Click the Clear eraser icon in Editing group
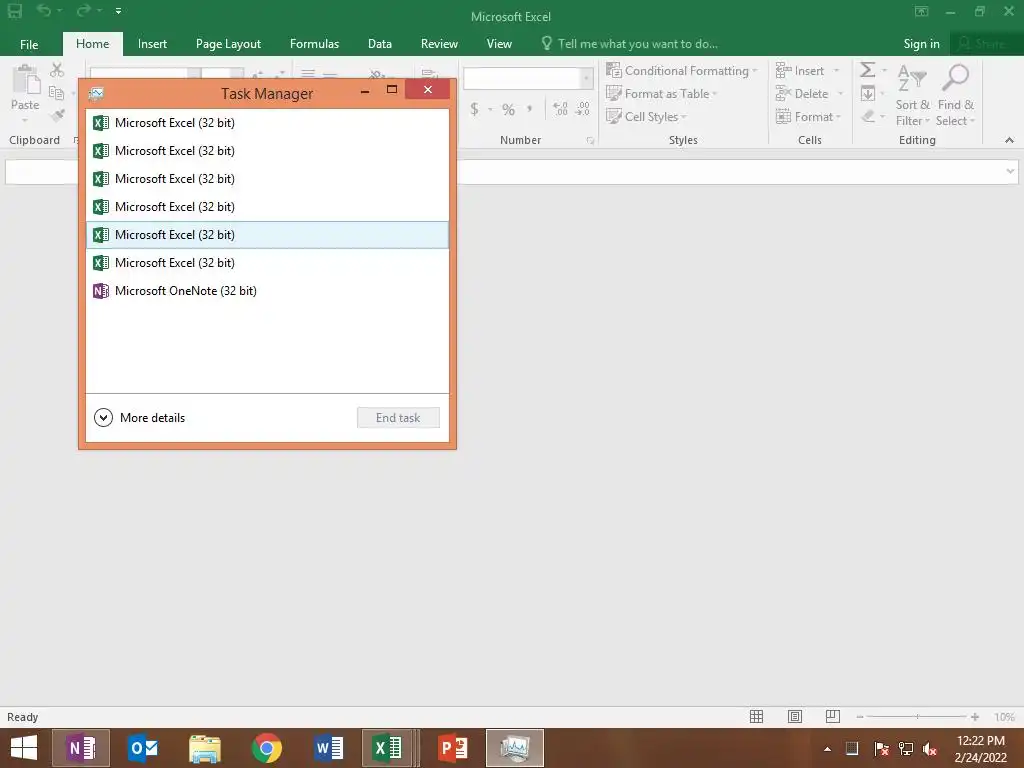This screenshot has height=768, width=1024. 867,116
